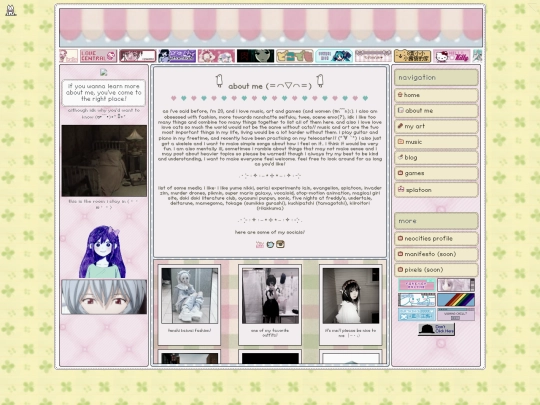
Task: Open the games navigation link
Action: [436, 173]
